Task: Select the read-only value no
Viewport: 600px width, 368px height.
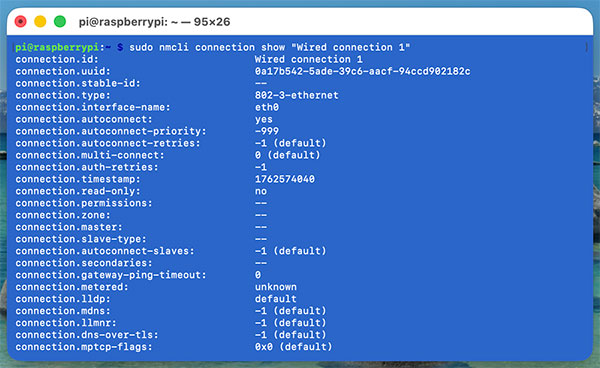Action: (261, 191)
